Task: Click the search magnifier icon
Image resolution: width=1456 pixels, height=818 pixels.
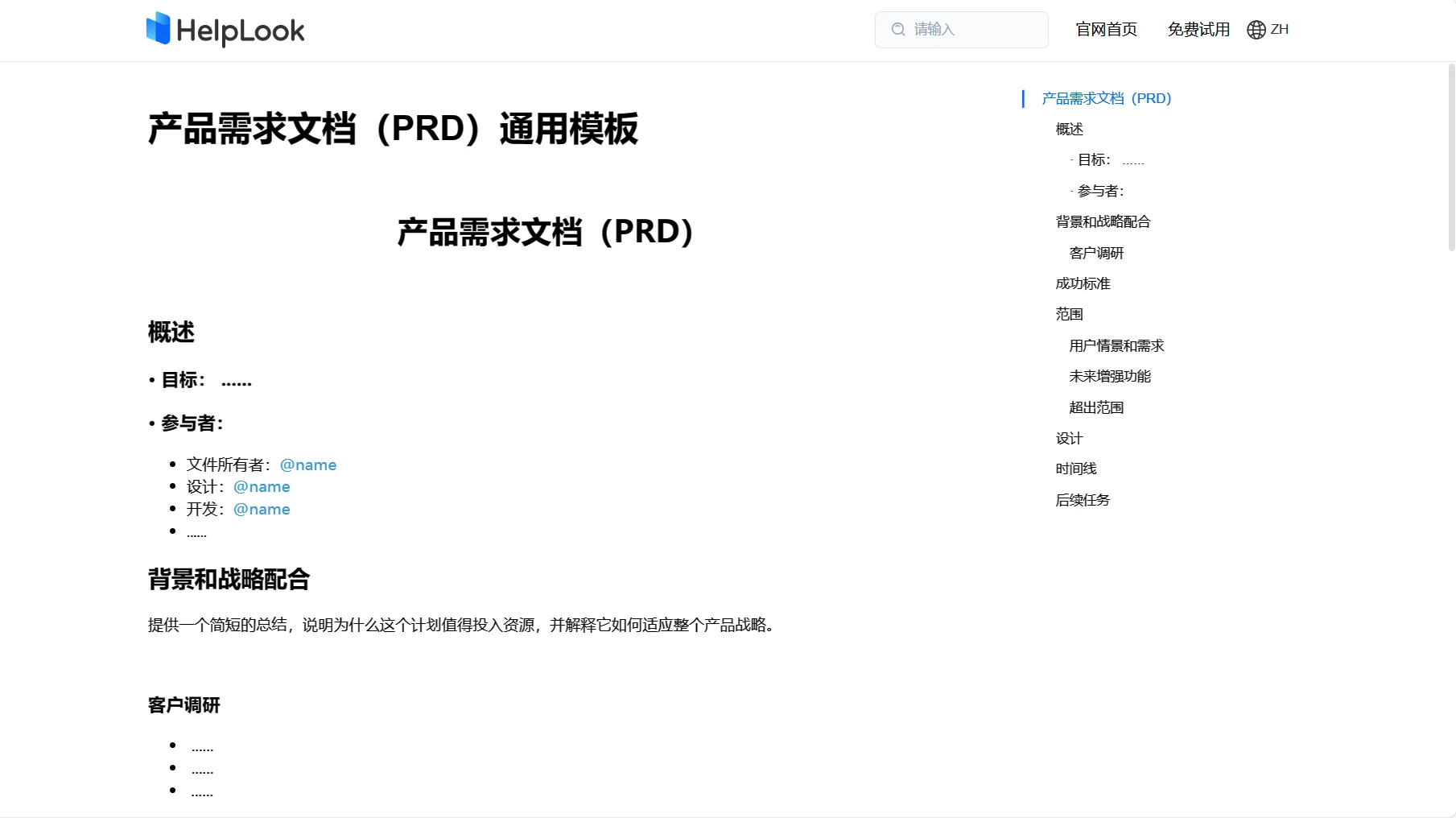Action: pyautogui.click(x=897, y=29)
